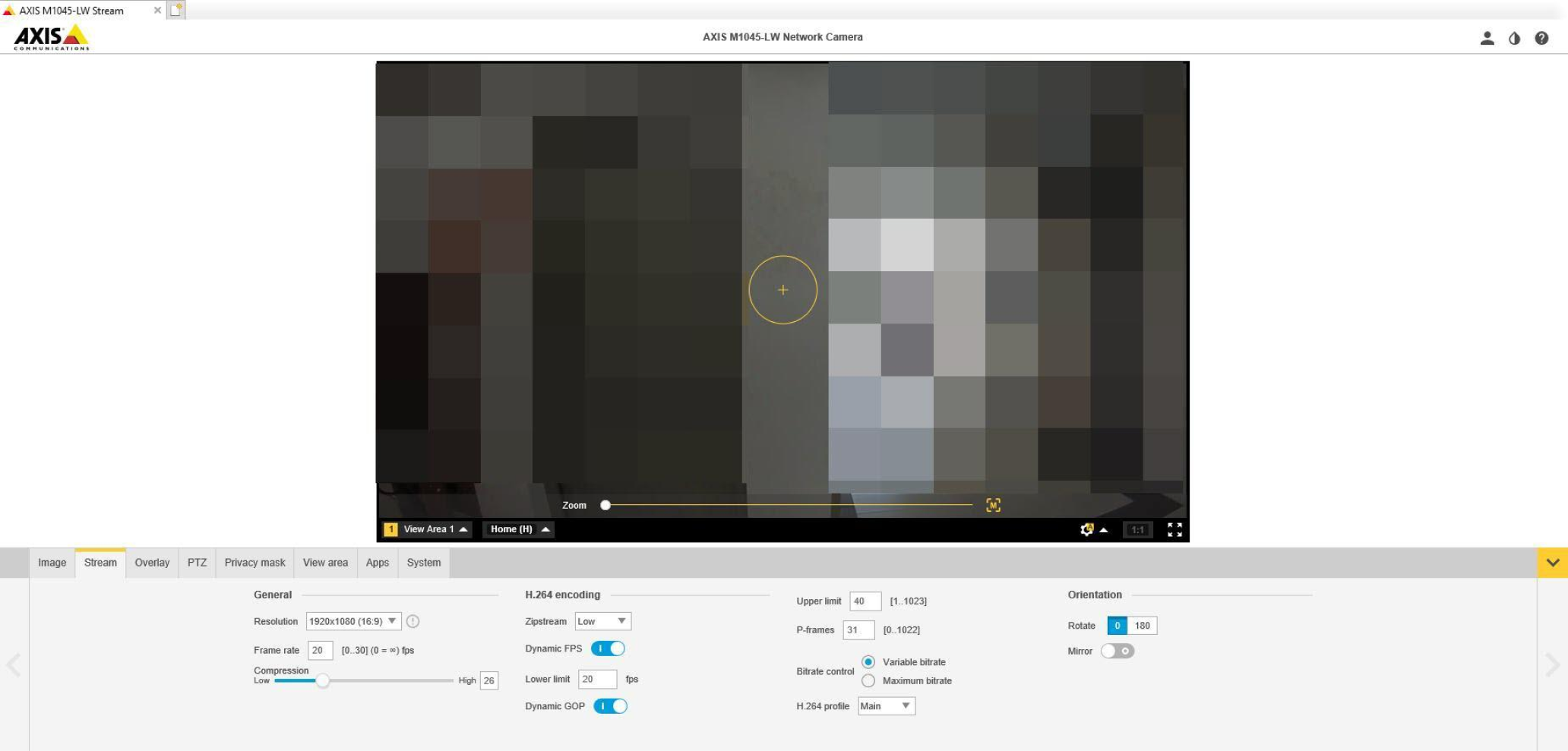Viewport: 1568px width, 751px height.
Task: Collapse the settings panel with yellow chevron
Action: tap(1552, 563)
